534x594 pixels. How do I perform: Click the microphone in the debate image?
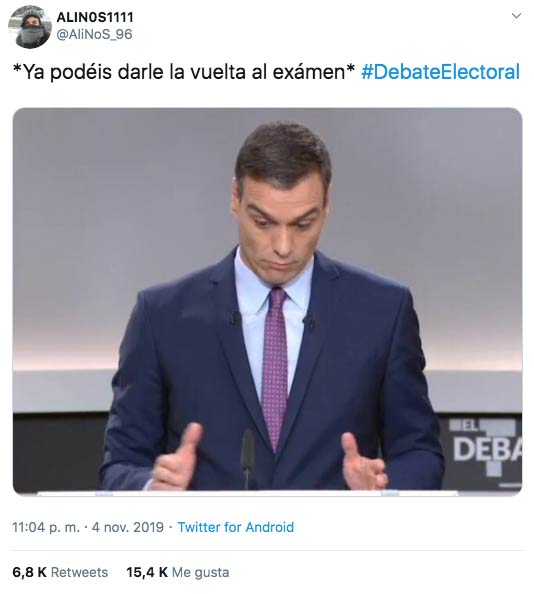point(248,458)
